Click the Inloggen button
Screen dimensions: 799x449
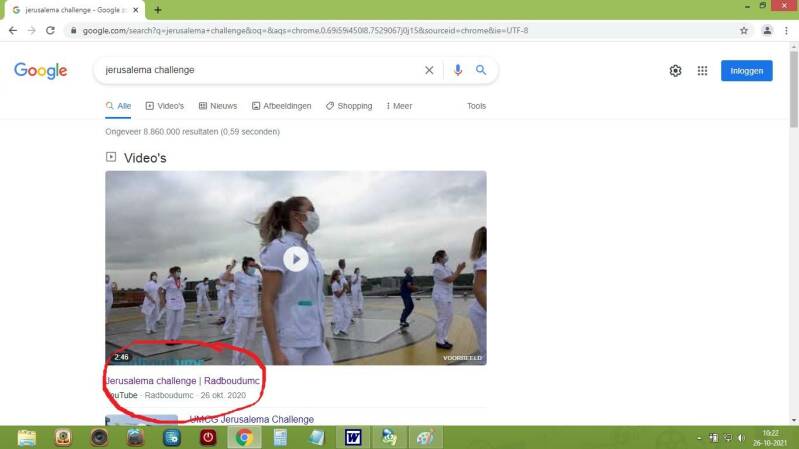(747, 71)
